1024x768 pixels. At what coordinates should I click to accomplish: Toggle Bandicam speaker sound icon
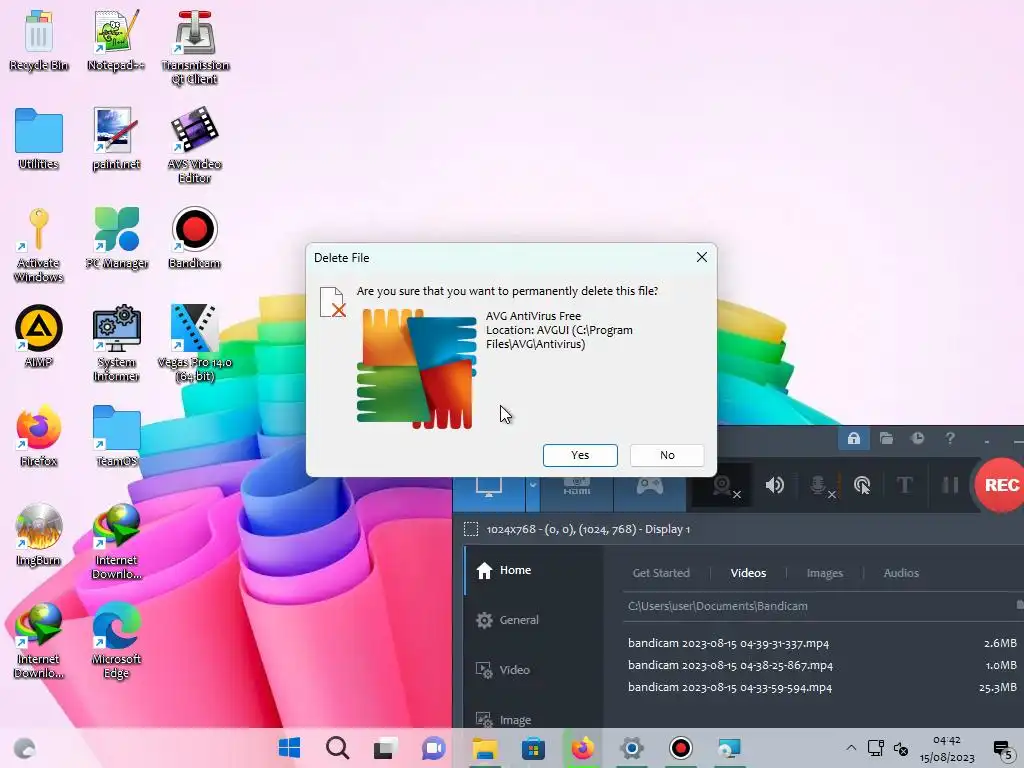tap(775, 485)
